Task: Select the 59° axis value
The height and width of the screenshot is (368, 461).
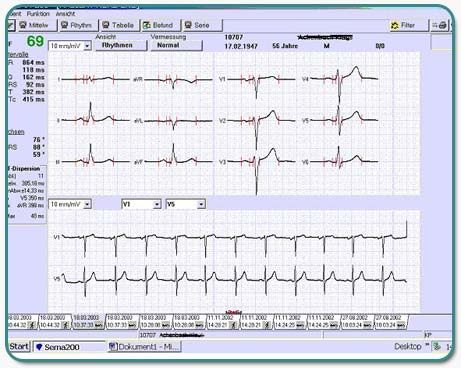Action: click(39, 154)
